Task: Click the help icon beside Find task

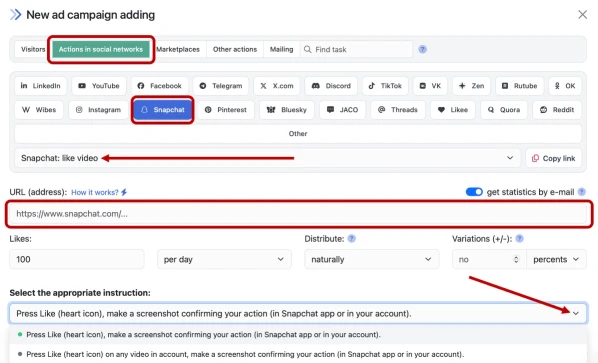Action: [423, 49]
